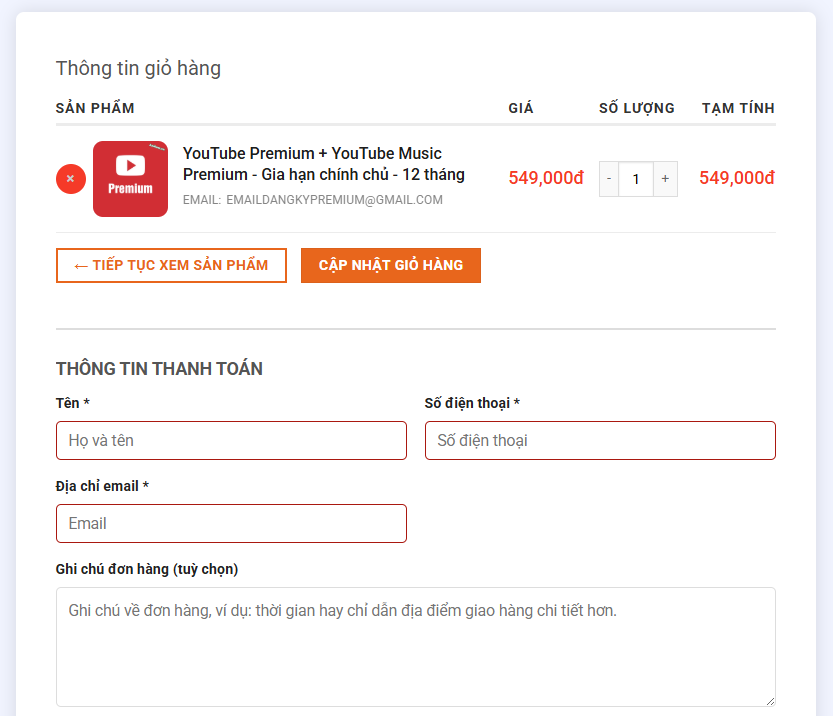Click the Số lượng column header
833x716 pixels.
636,108
